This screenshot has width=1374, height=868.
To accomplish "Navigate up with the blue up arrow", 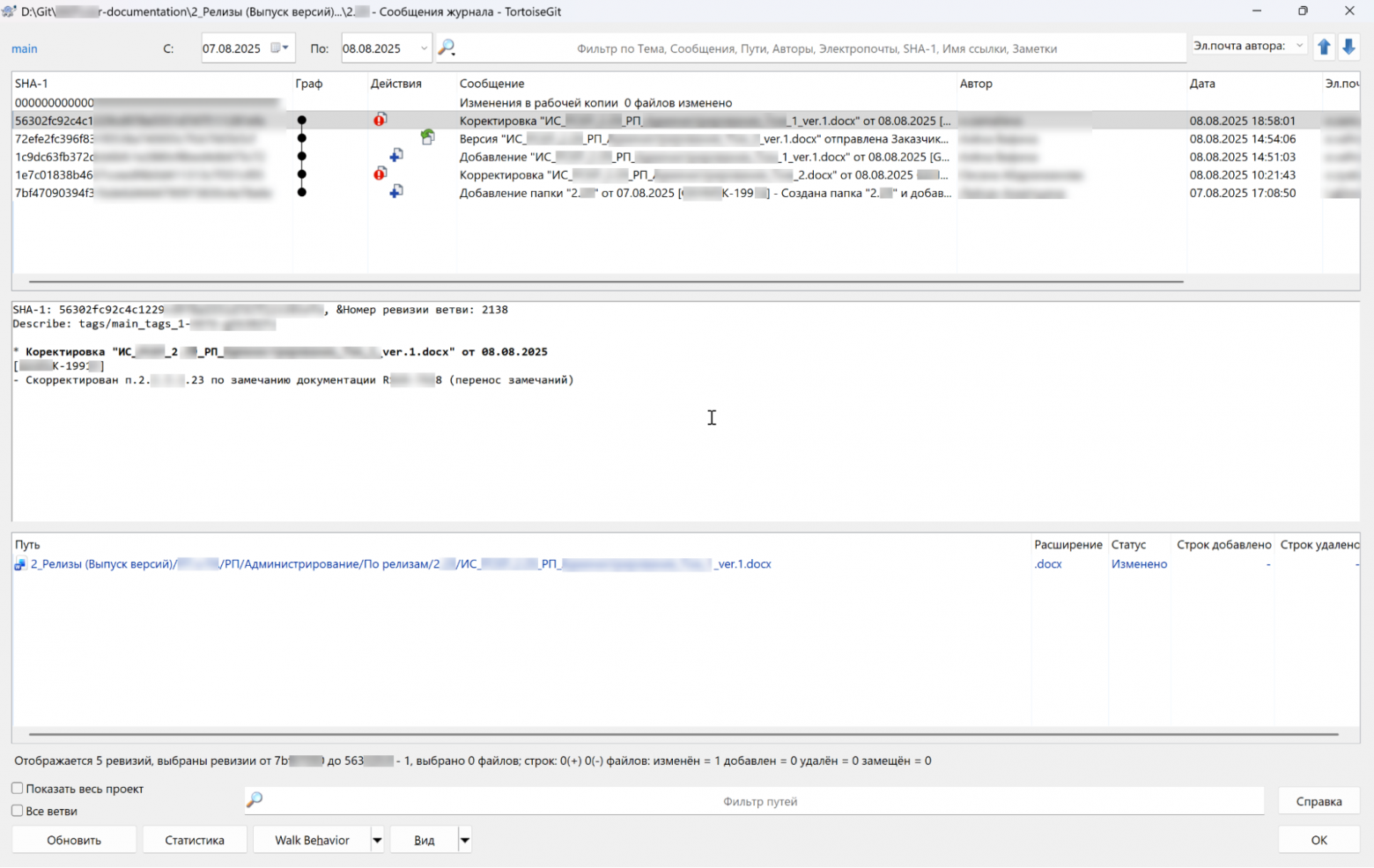I will tap(1325, 47).
